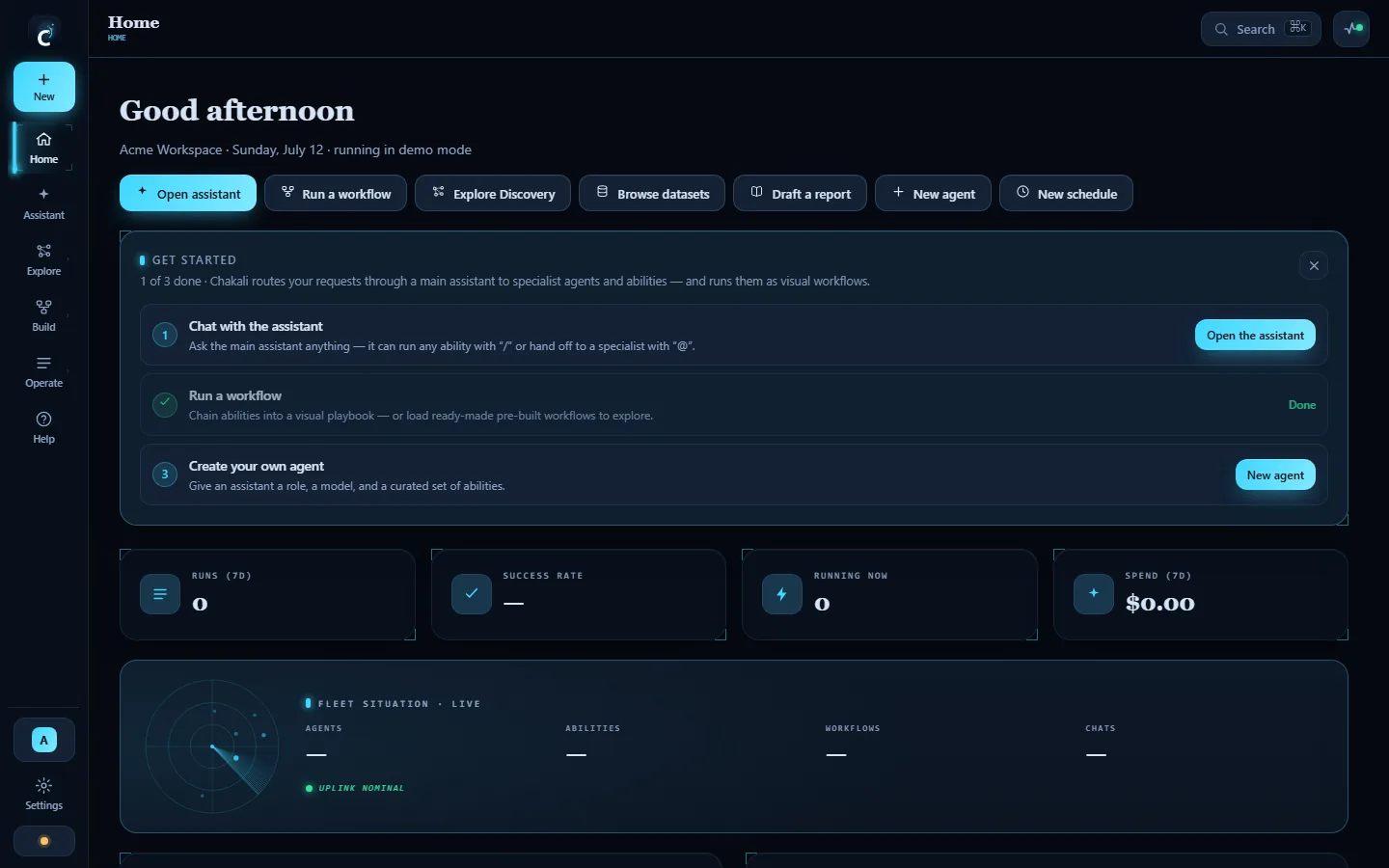This screenshot has width=1389, height=868.
Task: Open Help in sidebar
Action: 44,428
